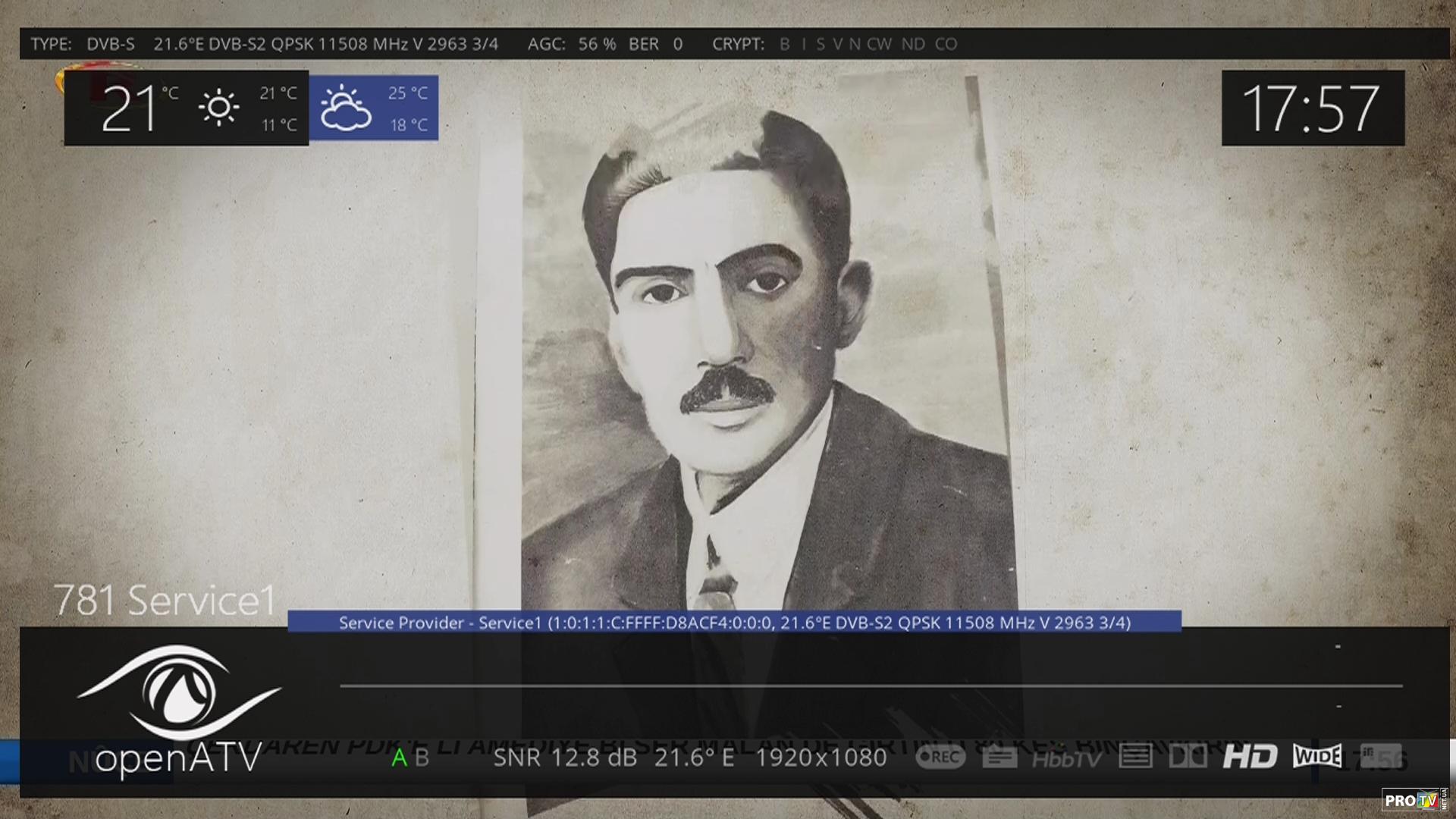Screen dimensions: 1456x819
Task: Click the 781 Service1 channel name
Action: (x=165, y=600)
